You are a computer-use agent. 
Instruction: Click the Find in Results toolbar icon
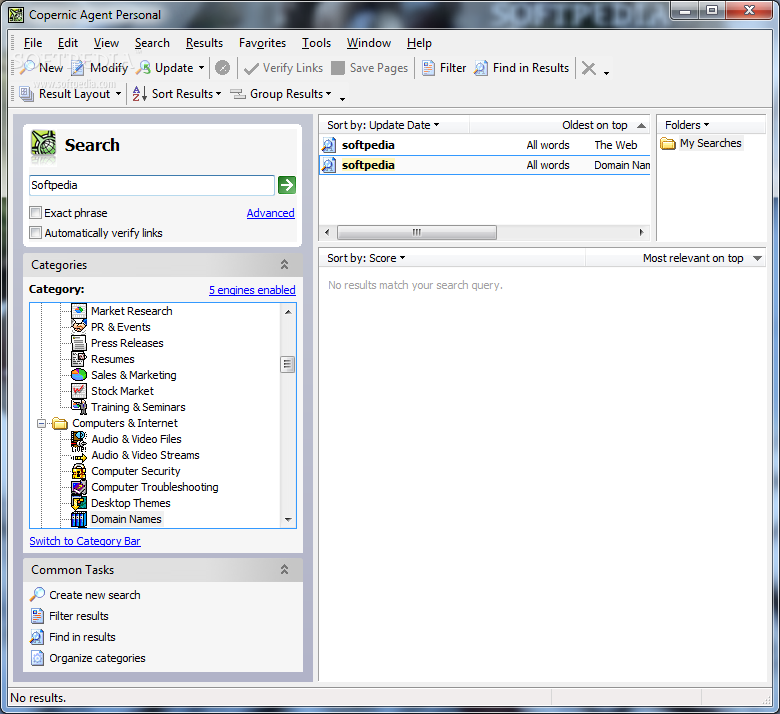pyautogui.click(x=481, y=68)
